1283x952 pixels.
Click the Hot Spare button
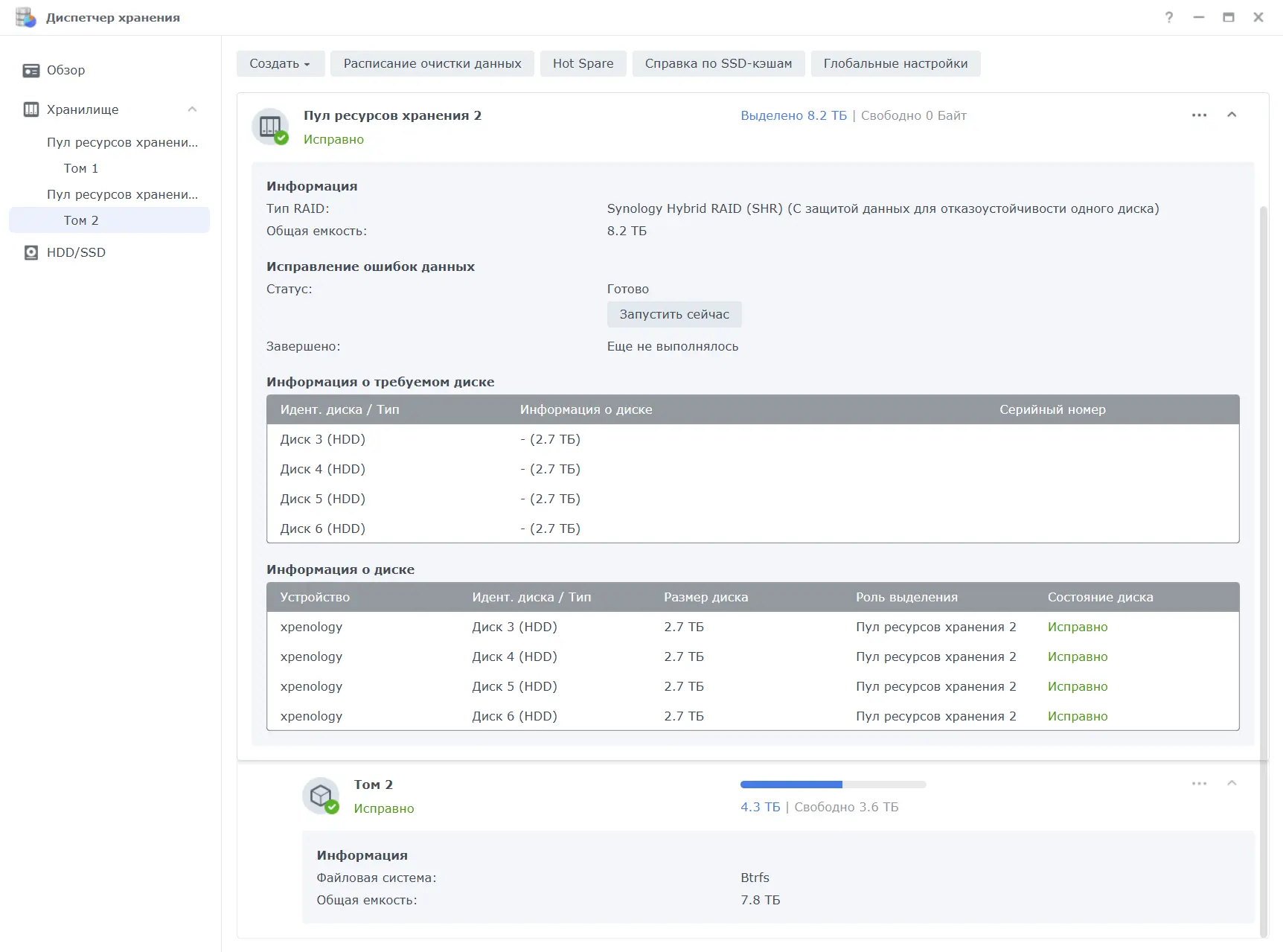click(583, 63)
